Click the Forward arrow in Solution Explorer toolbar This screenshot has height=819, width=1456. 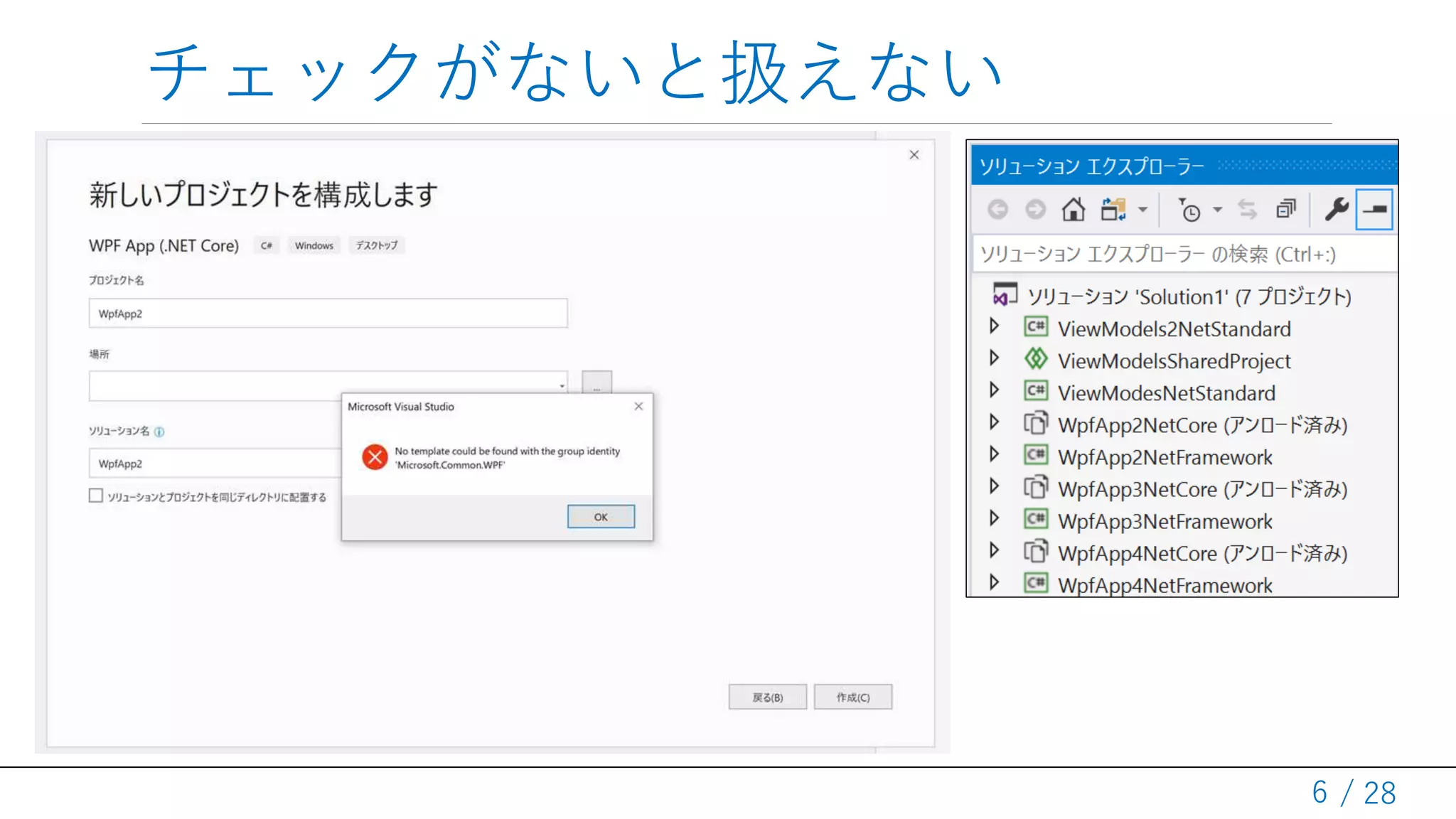1035,210
